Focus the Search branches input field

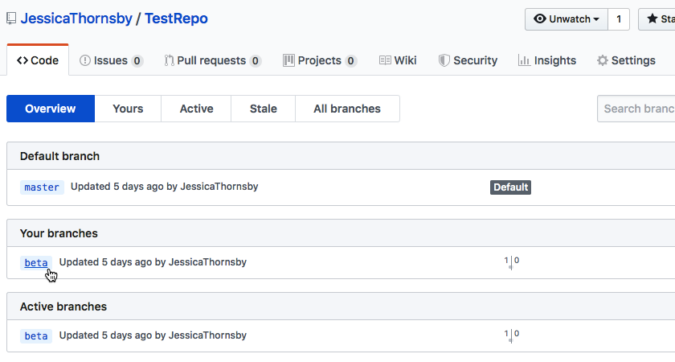[636, 108]
